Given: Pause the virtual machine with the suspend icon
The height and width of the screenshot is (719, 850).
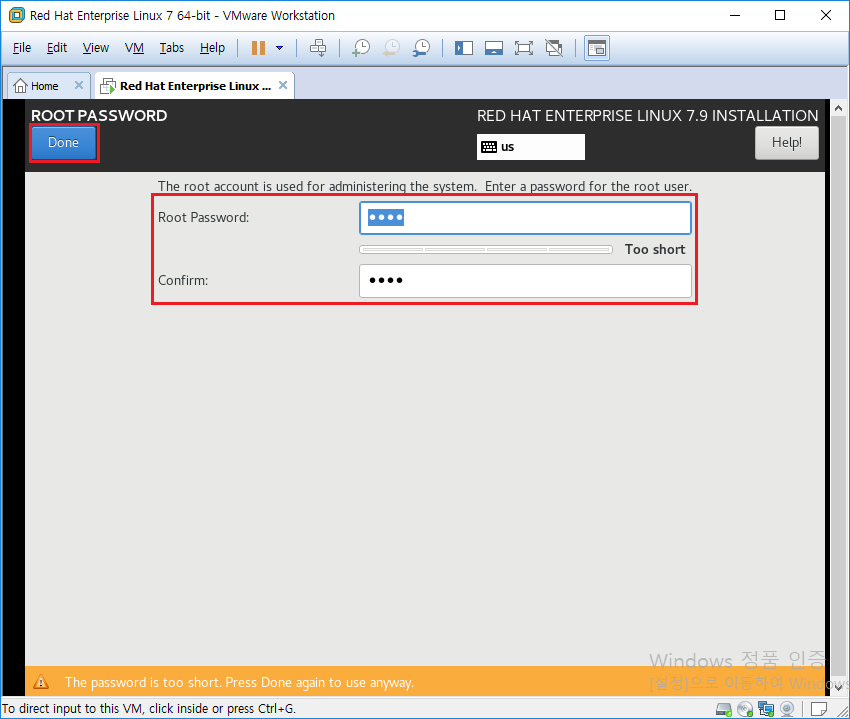Looking at the screenshot, I should tap(258, 48).
